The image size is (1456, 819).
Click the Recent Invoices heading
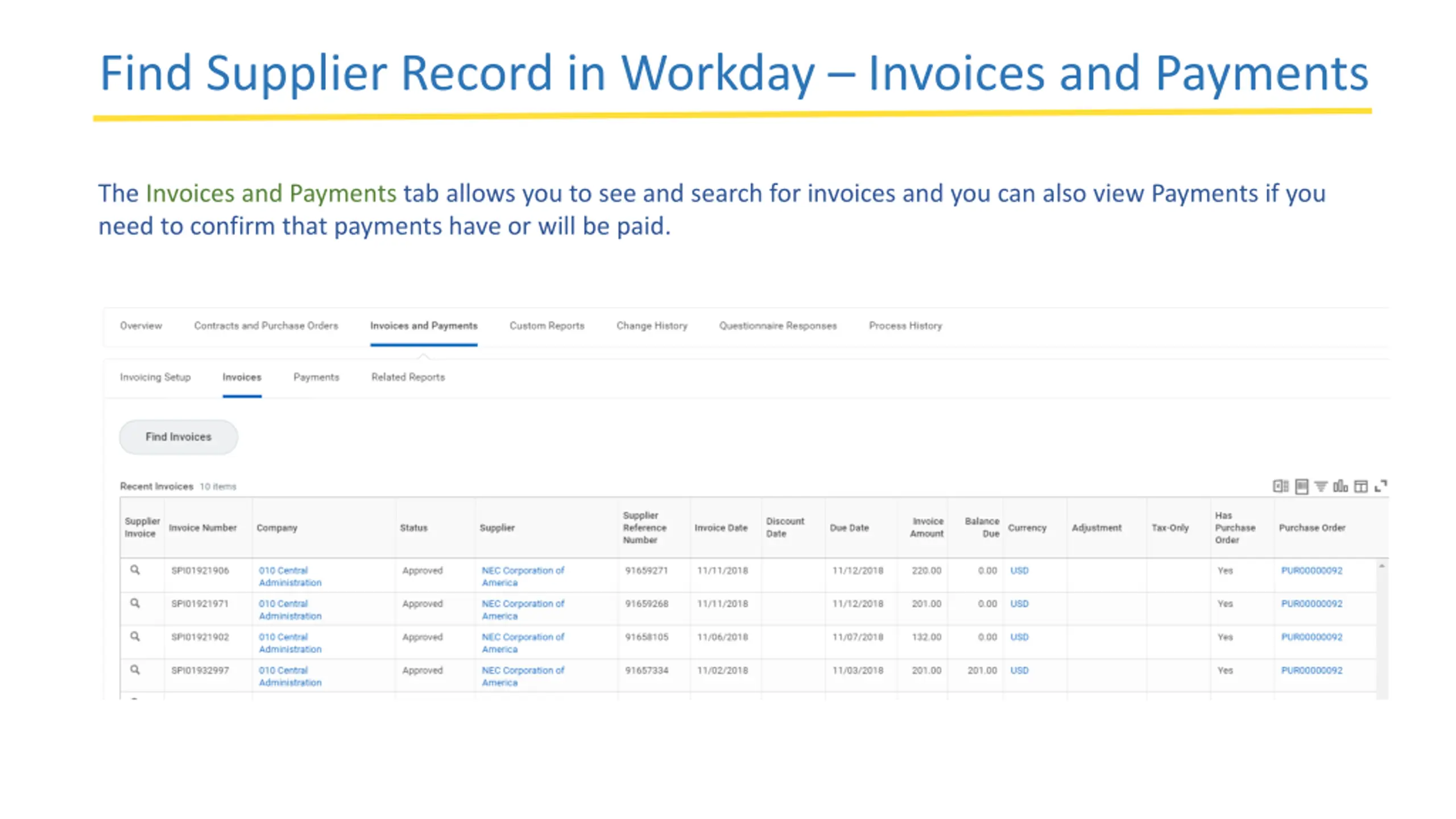pyautogui.click(x=156, y=486)
